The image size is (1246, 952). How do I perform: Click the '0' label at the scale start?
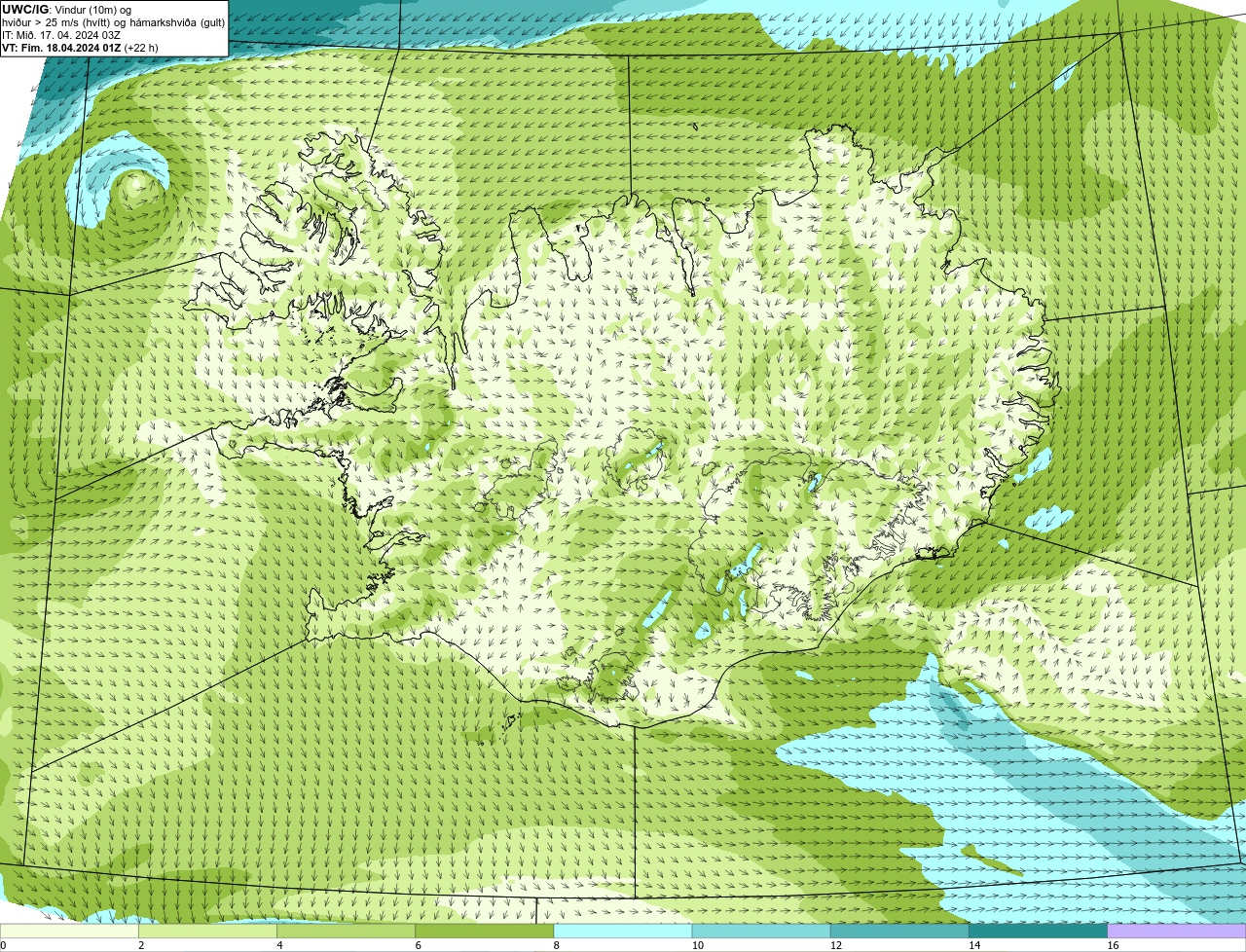3,945
